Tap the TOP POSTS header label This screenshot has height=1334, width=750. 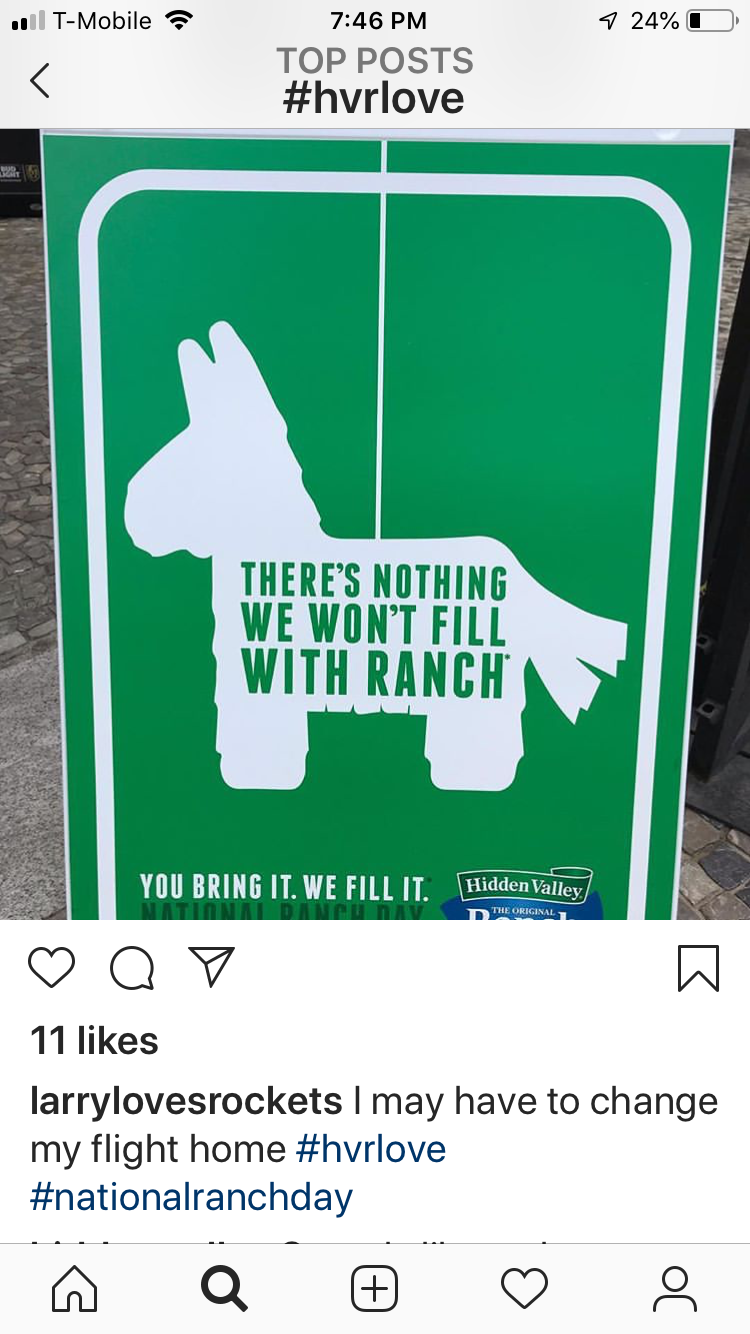375,61
